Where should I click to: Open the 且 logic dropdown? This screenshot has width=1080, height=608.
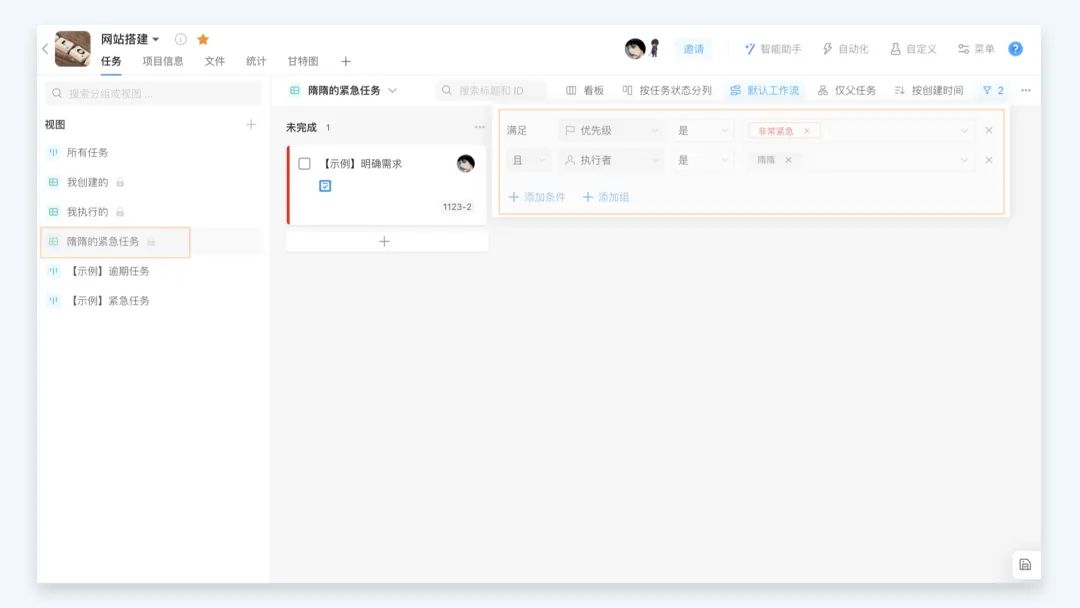[528, 160]
